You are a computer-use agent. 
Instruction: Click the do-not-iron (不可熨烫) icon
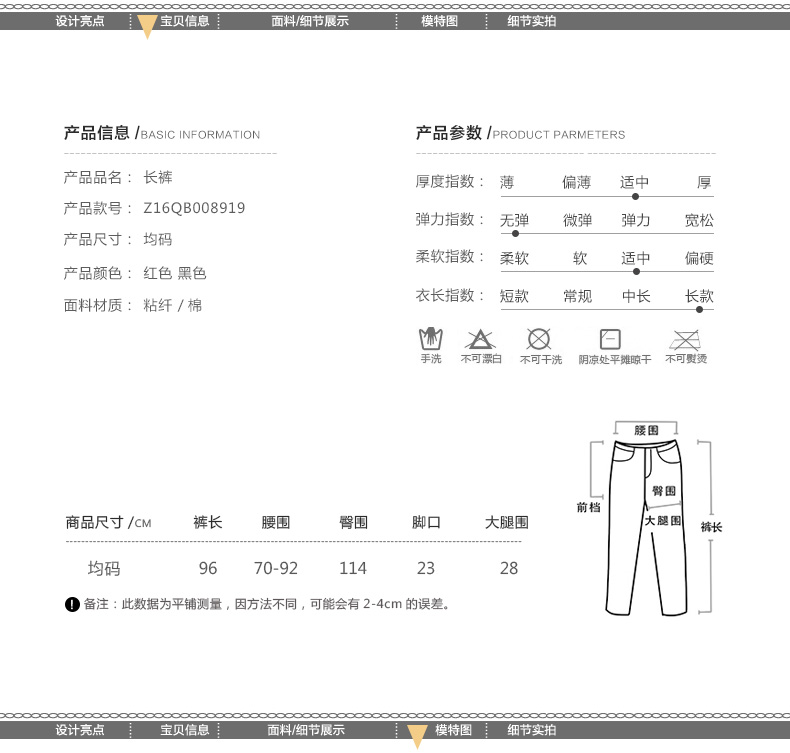[x=686, y=338]
